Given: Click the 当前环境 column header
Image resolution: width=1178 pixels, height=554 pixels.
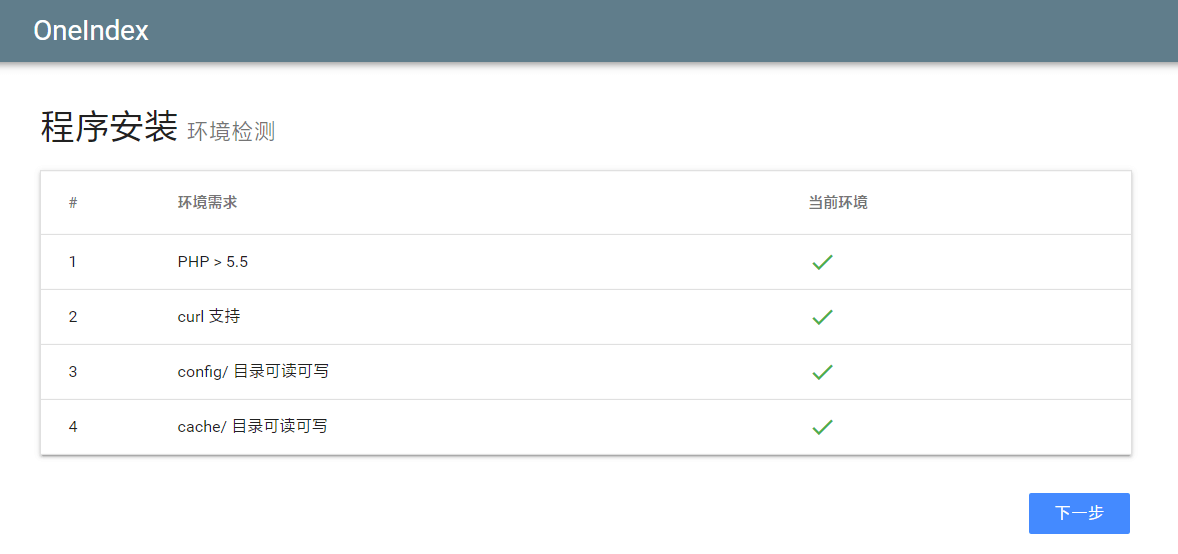Looking at the screenshot, I should (838, 203).
